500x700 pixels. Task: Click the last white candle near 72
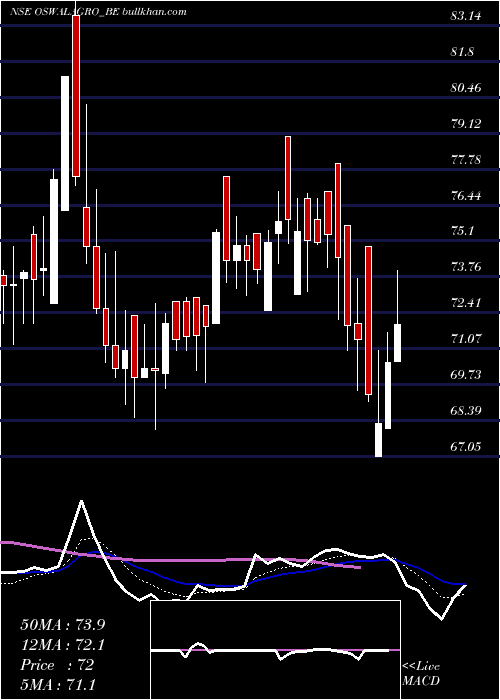(x=397, y=343)
